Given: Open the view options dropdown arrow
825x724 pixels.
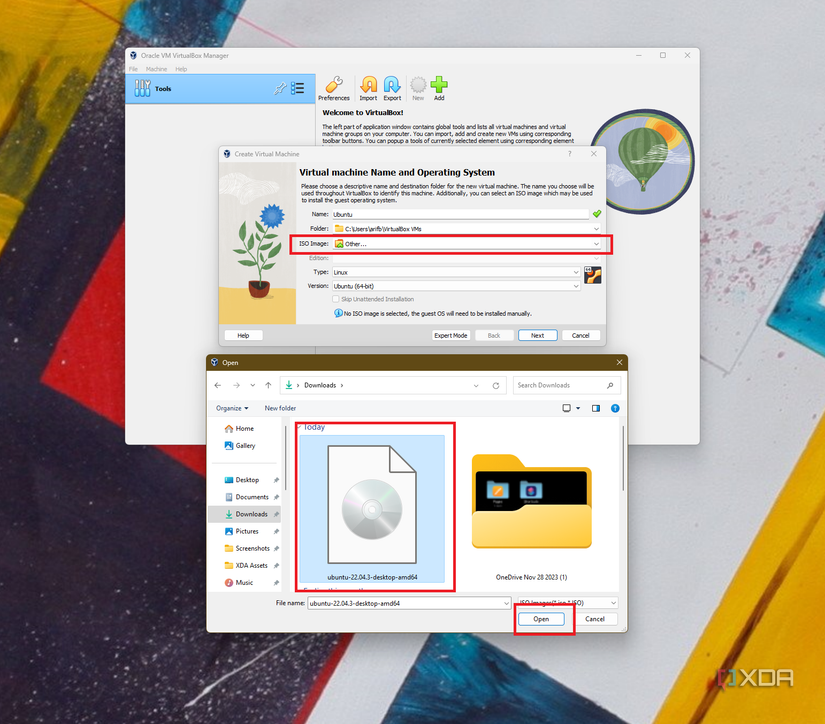Looking at the screenshot, I should click(578, 408).
